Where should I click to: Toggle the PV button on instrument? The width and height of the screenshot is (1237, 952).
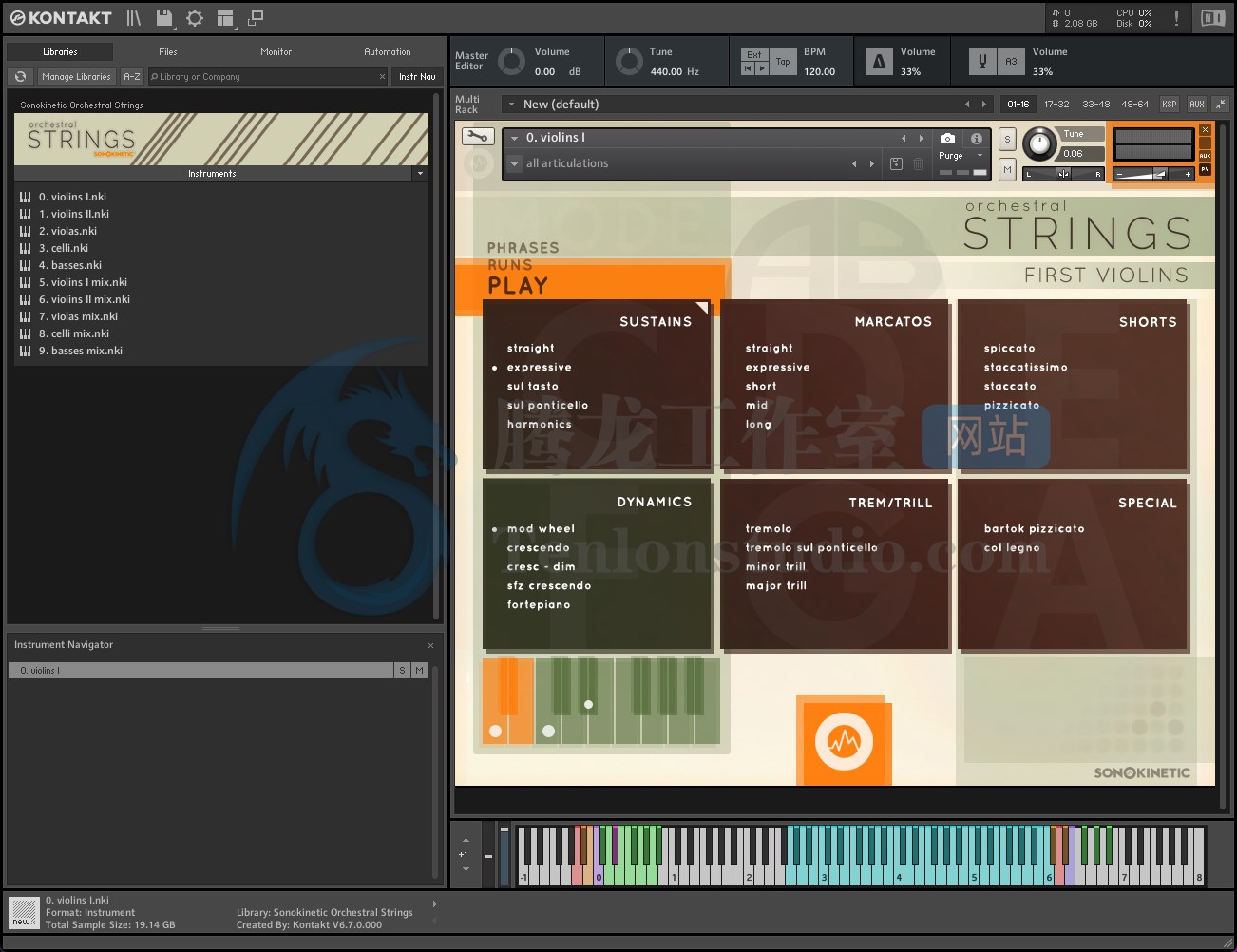click(x=1205, y=169)
